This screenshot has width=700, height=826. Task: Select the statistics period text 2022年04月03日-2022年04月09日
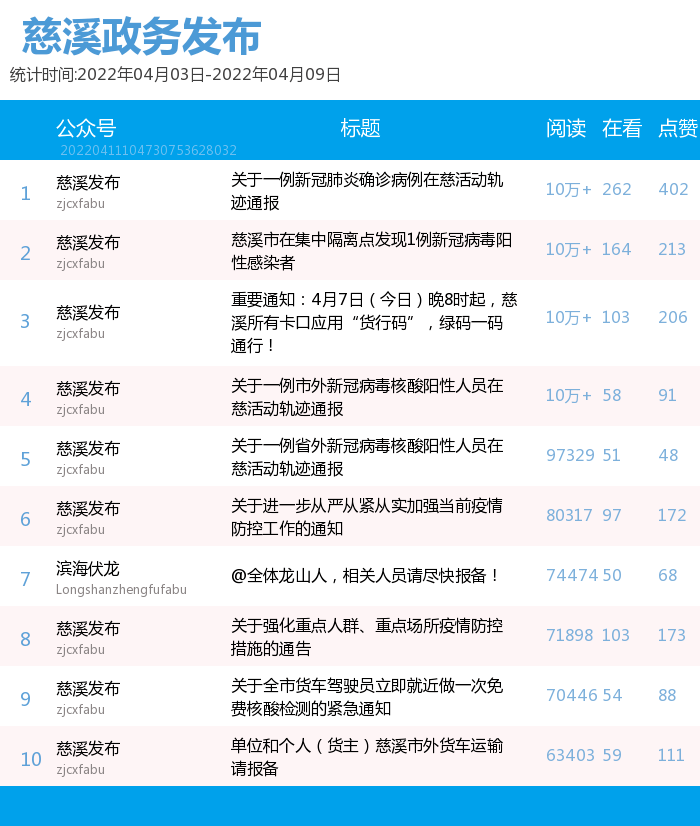tap(209, 75)
